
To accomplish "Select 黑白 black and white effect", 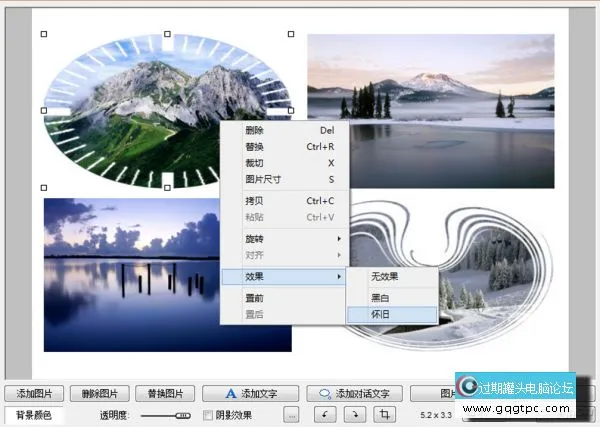I will 391,297.
